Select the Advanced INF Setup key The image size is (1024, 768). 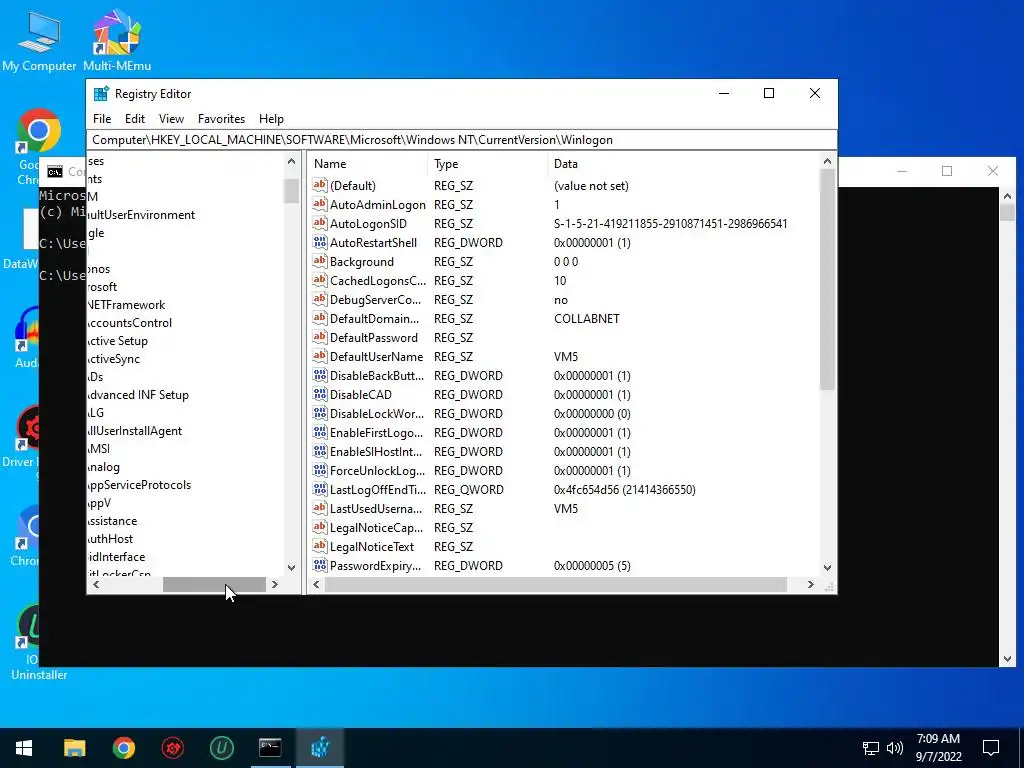pyautogui.click(x=138, y=395)
